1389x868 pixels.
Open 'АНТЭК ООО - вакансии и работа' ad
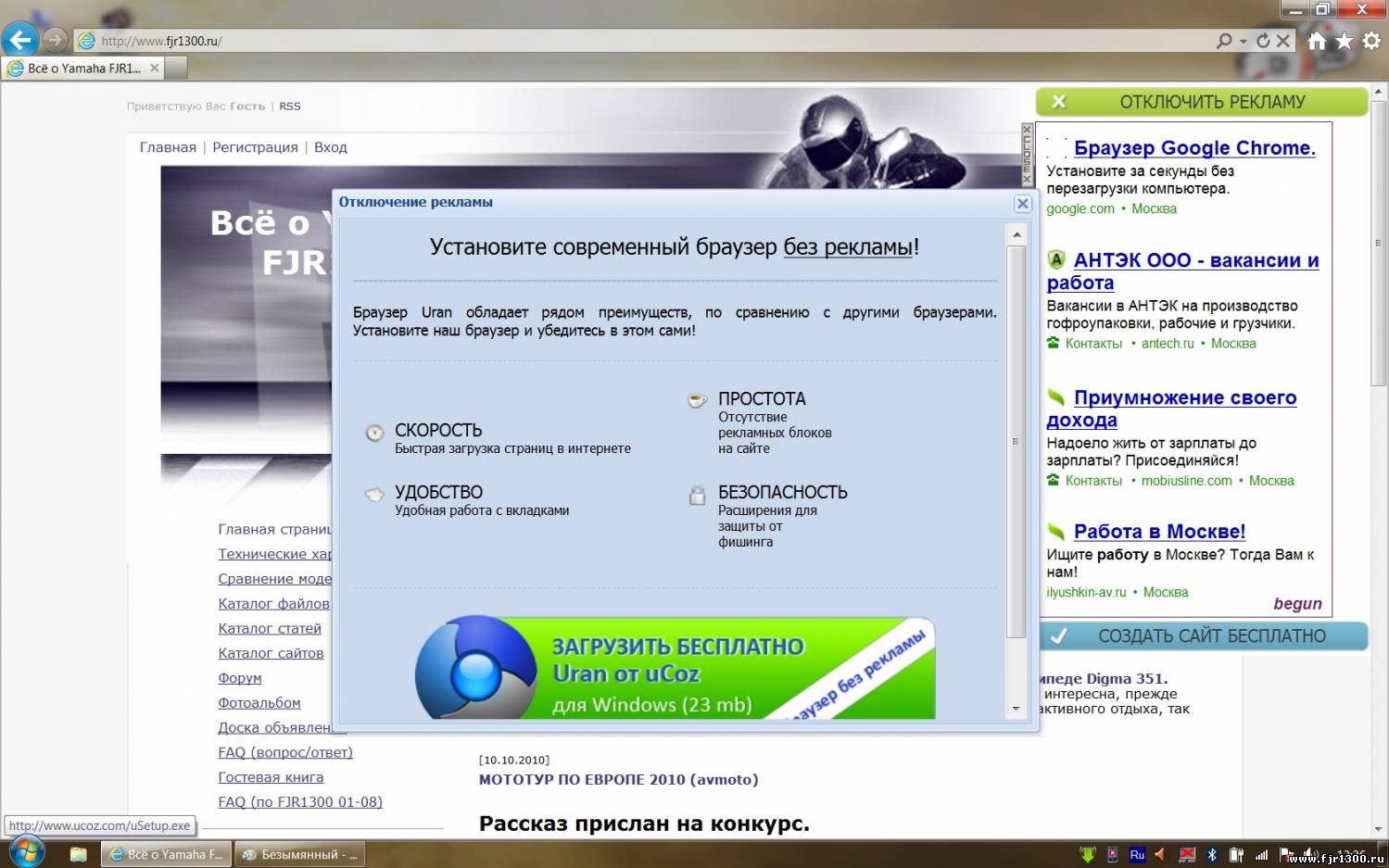[1183, 271]
